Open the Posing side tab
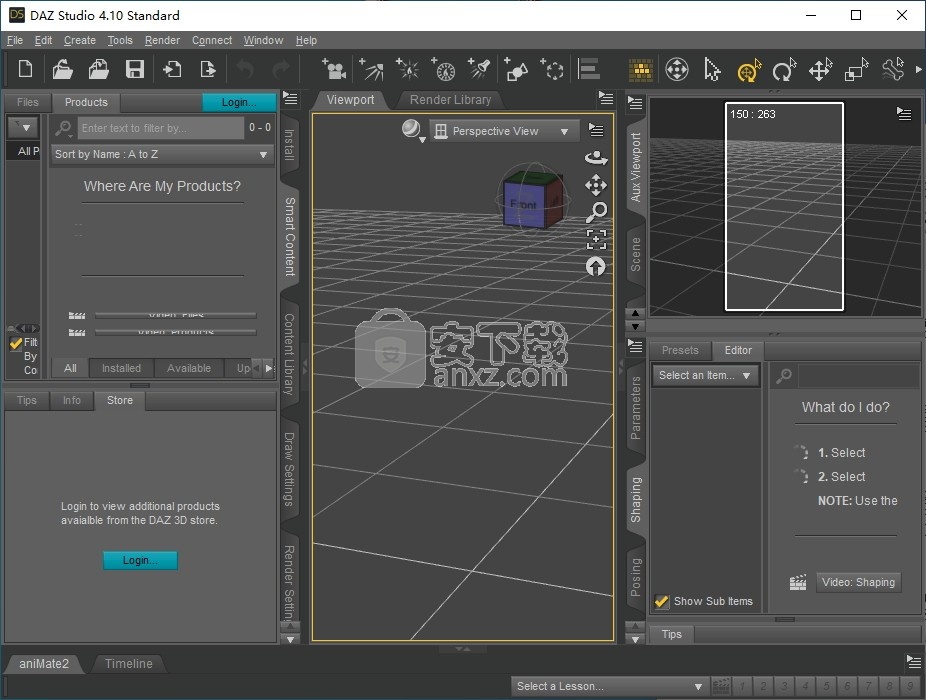The width and height of the screenshot is (926, 700). [635, 578]
